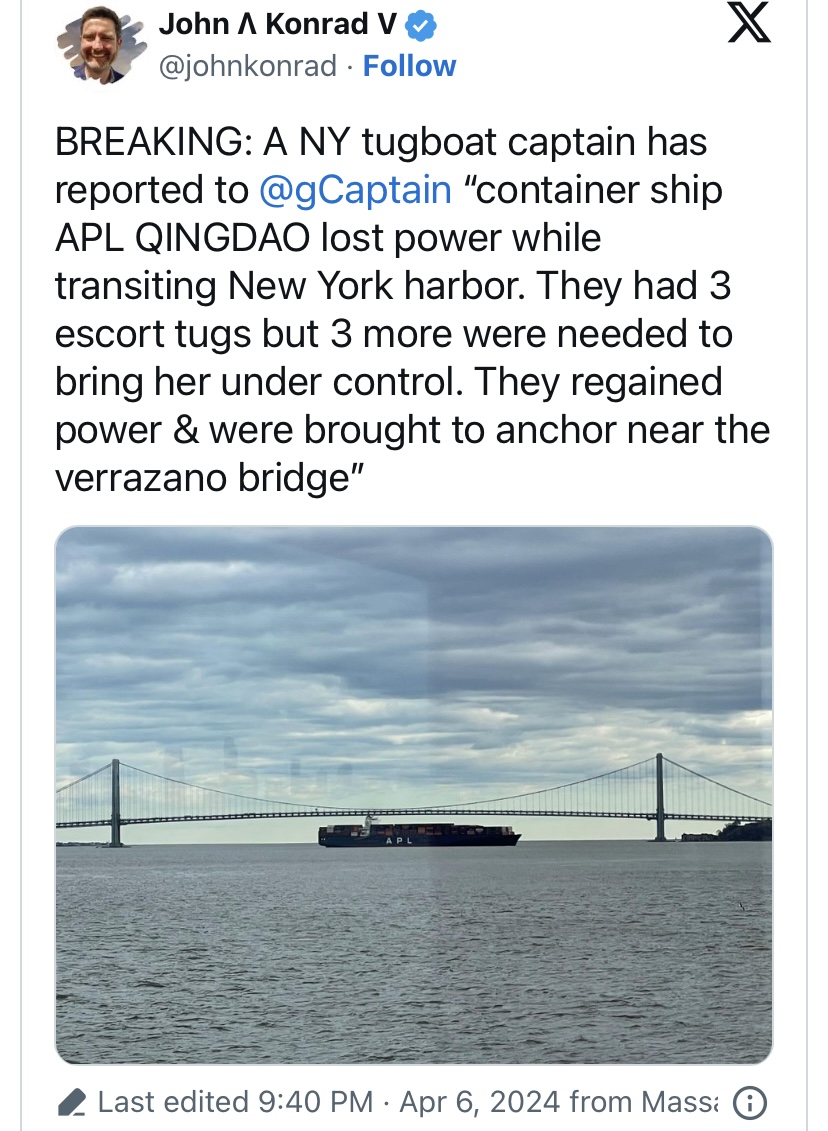
Task: Open the info icon beside the date
Action: (749, 1103)
